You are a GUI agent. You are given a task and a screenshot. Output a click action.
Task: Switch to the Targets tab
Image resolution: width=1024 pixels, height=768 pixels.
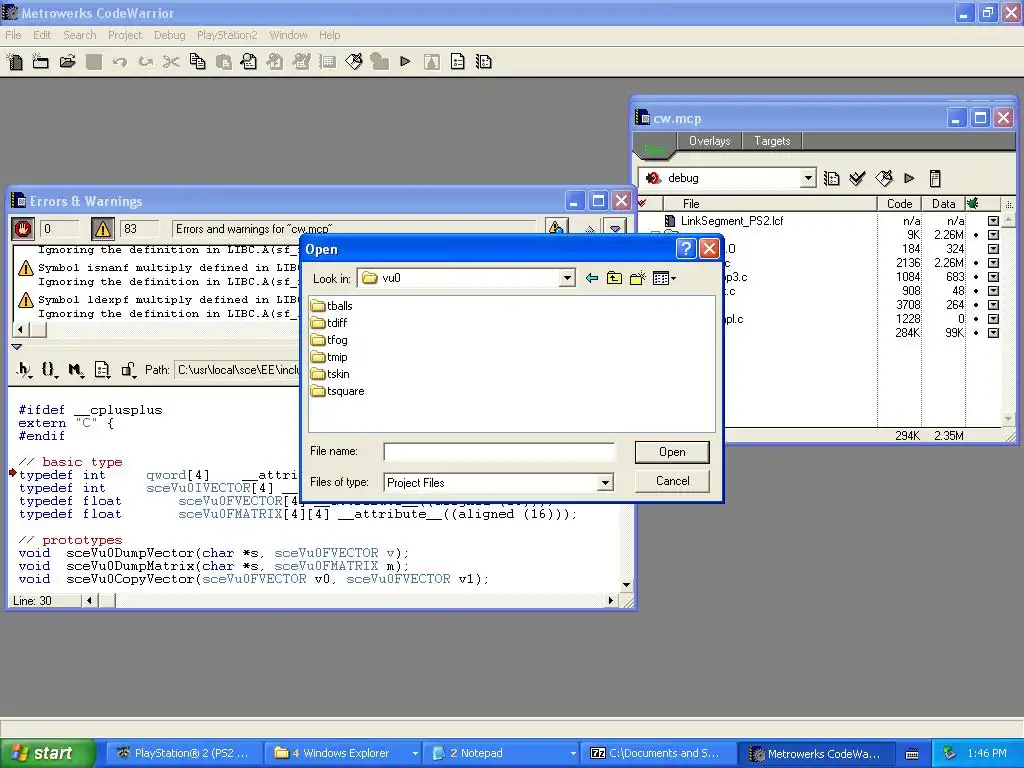pos(772,141)
